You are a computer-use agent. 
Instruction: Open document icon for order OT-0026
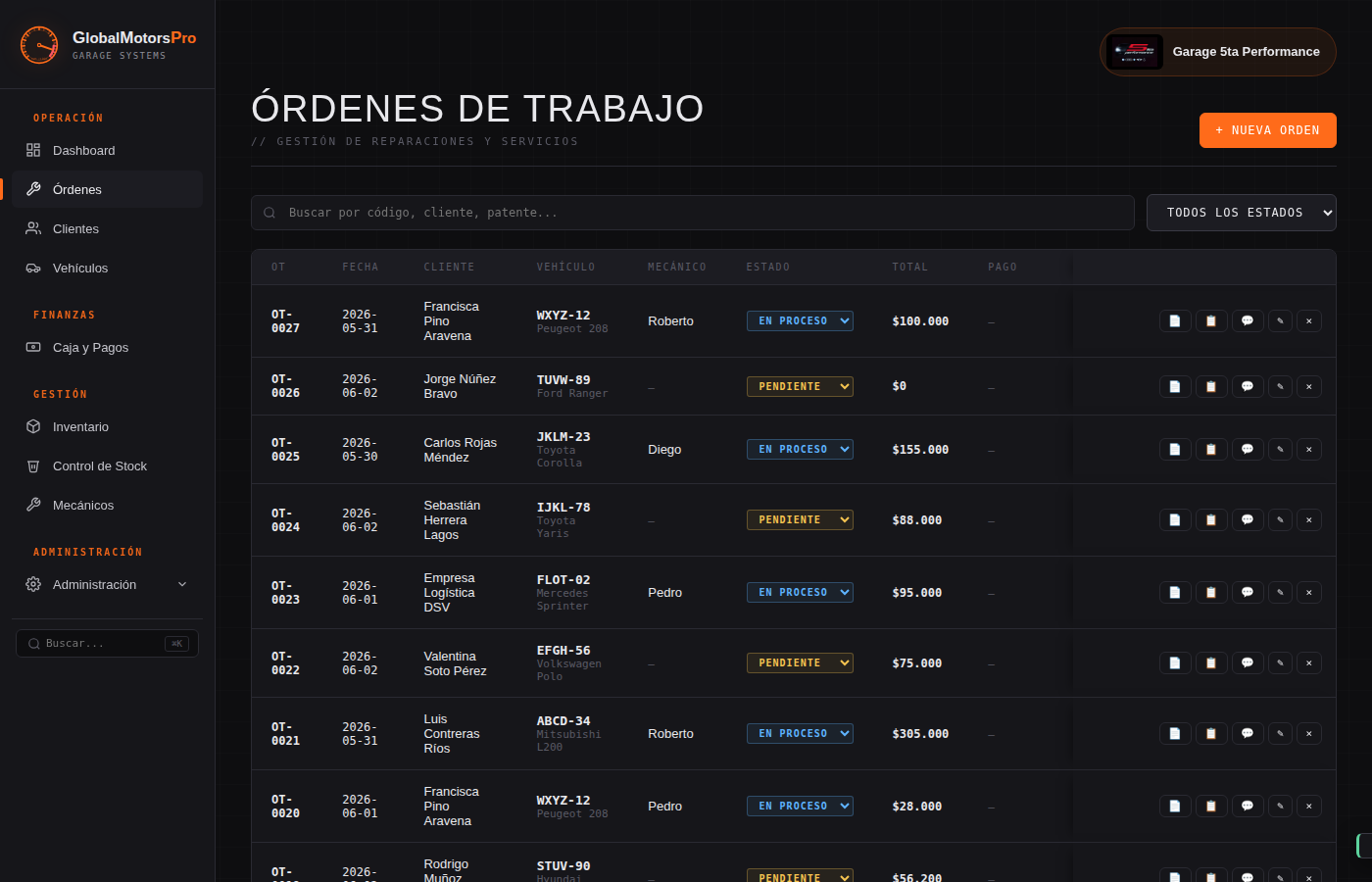(1175, 386)
